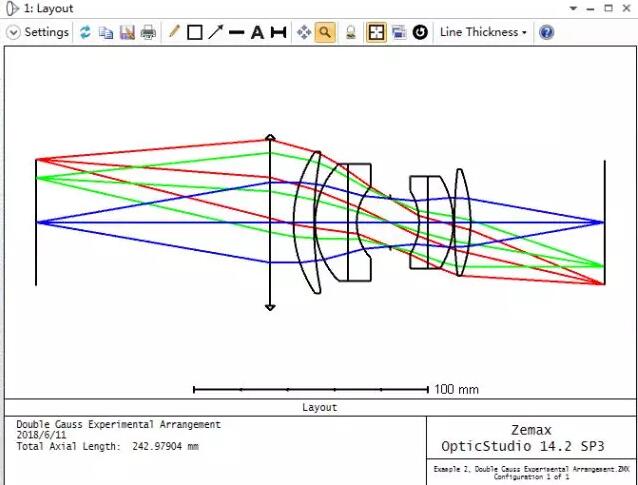Open help with the question mark button
Image resolution: width=638 pixels, height=485 pixels.
point(546,32)
